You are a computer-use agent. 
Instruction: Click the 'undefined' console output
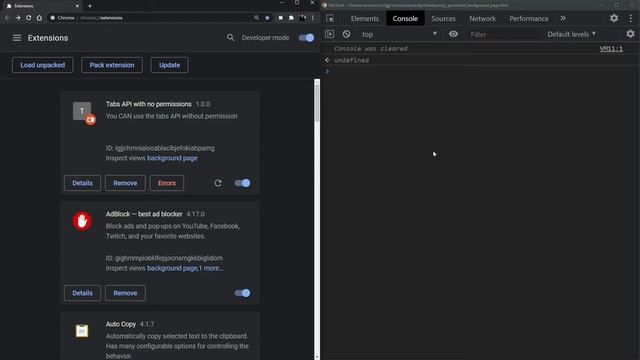pyautogui.click(x=351, y=60)
